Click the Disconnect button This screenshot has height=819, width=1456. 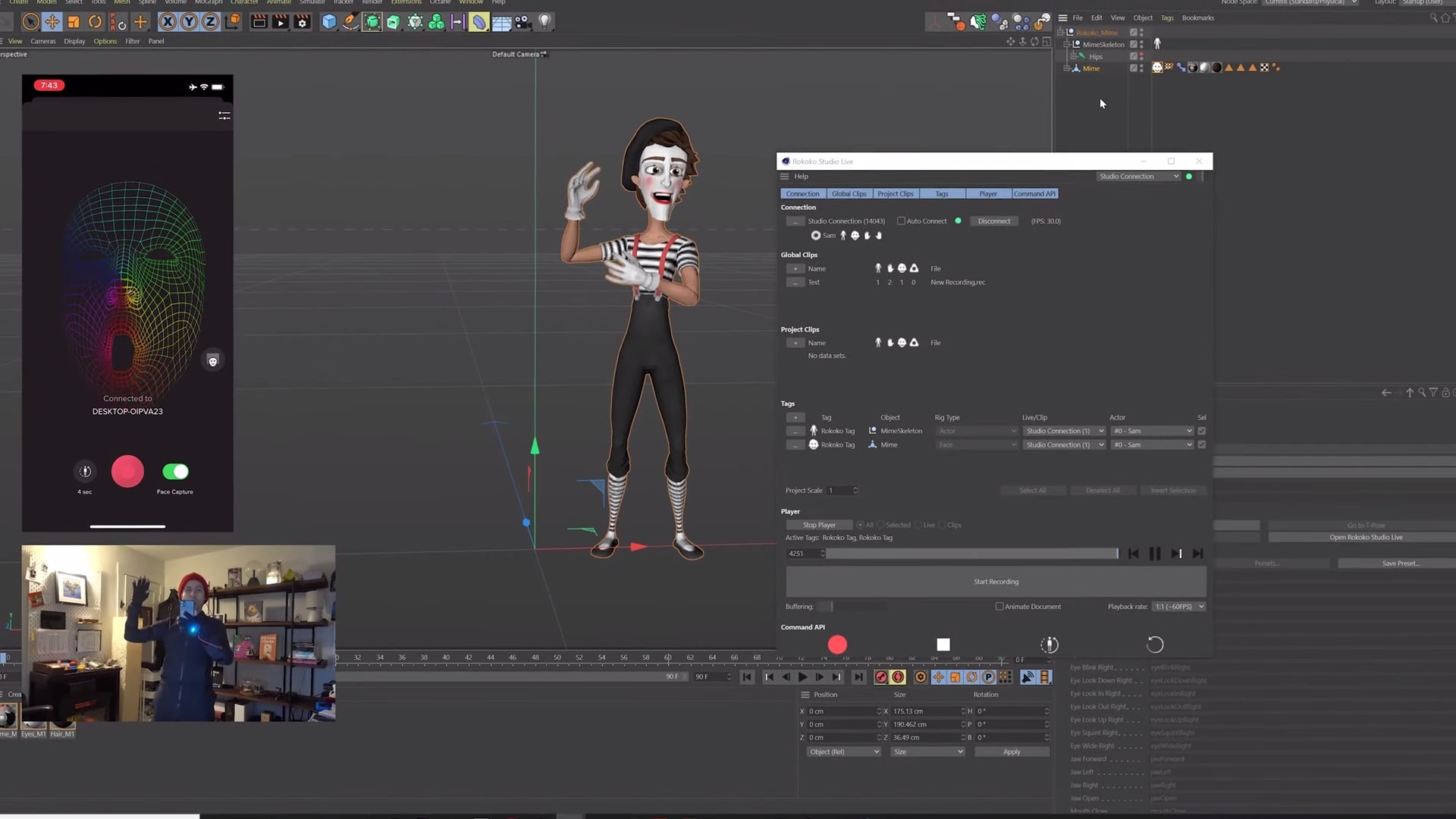coord(993,221)
